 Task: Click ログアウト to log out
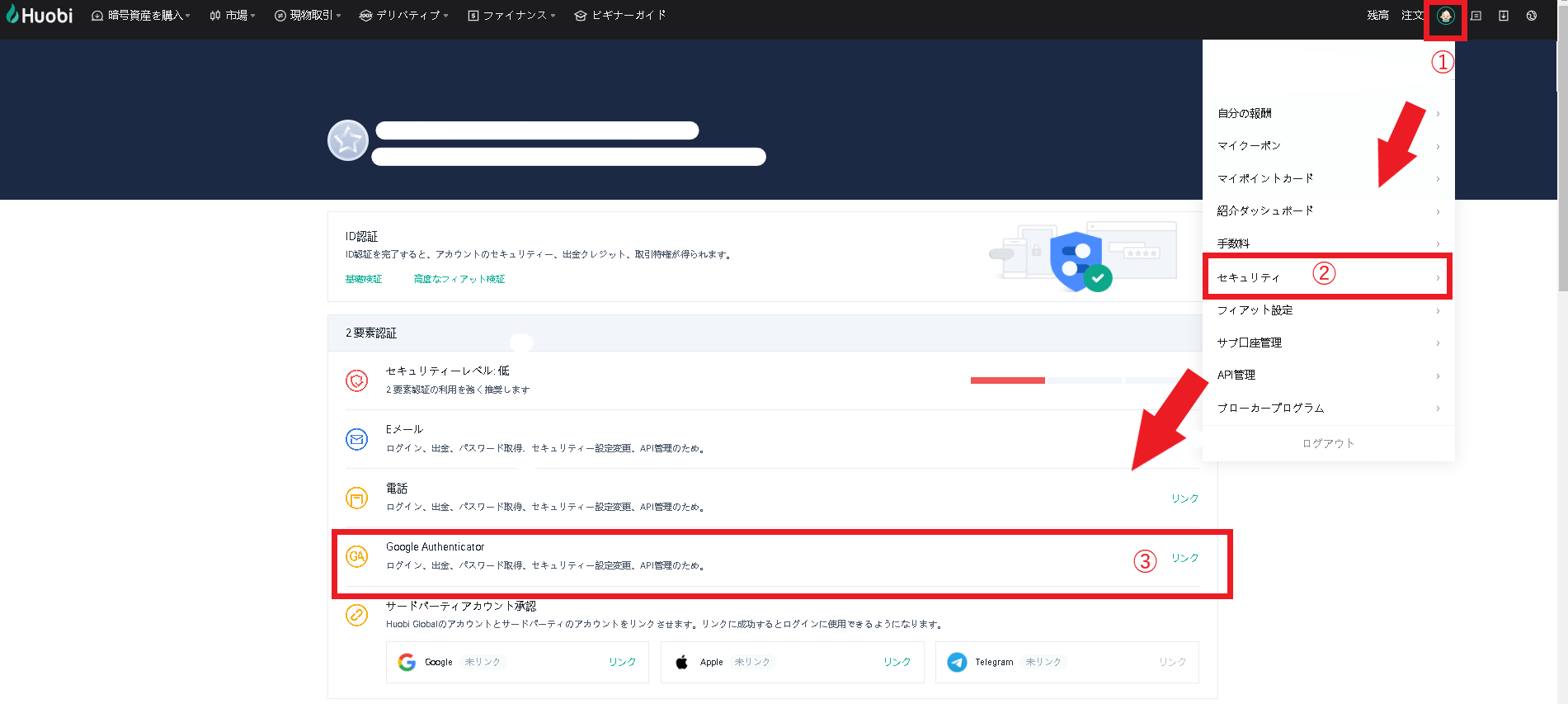1328,443
